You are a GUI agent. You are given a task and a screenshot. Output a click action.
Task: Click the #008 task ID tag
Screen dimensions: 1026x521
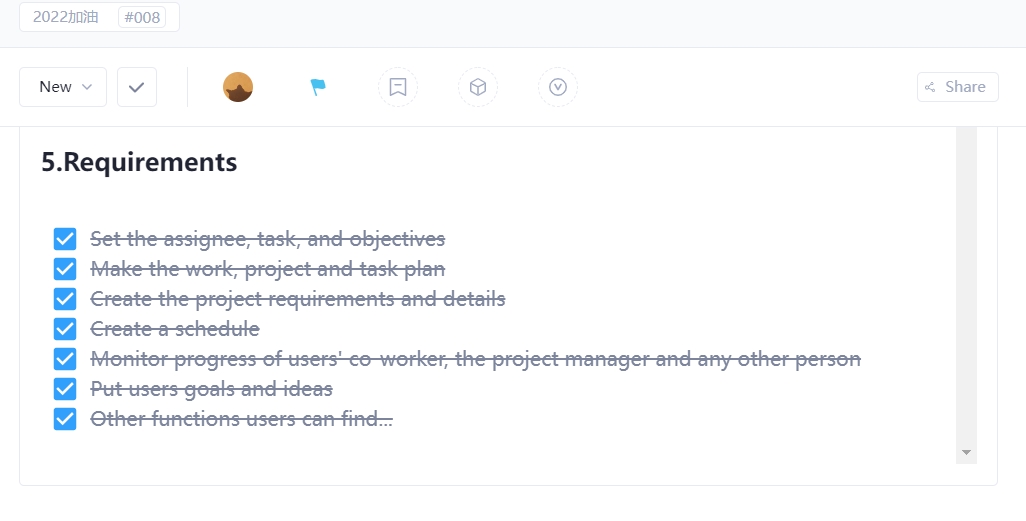tap(143, 17)
